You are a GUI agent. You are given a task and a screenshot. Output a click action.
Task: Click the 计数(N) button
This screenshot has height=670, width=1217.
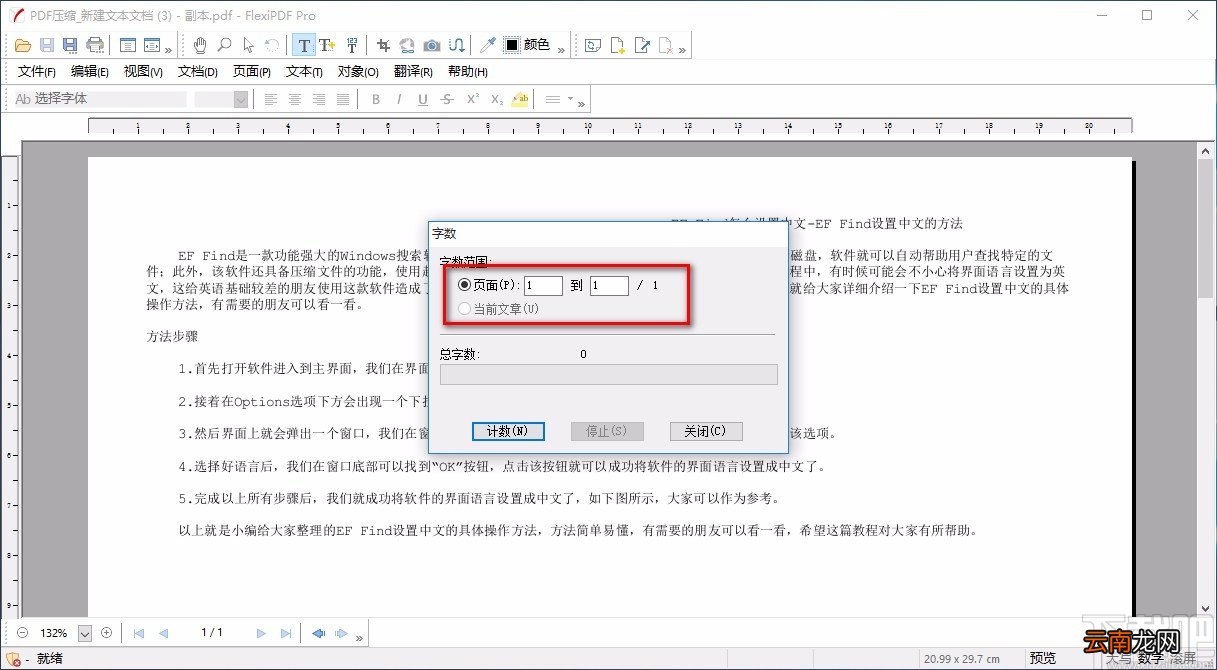[508, 431]
